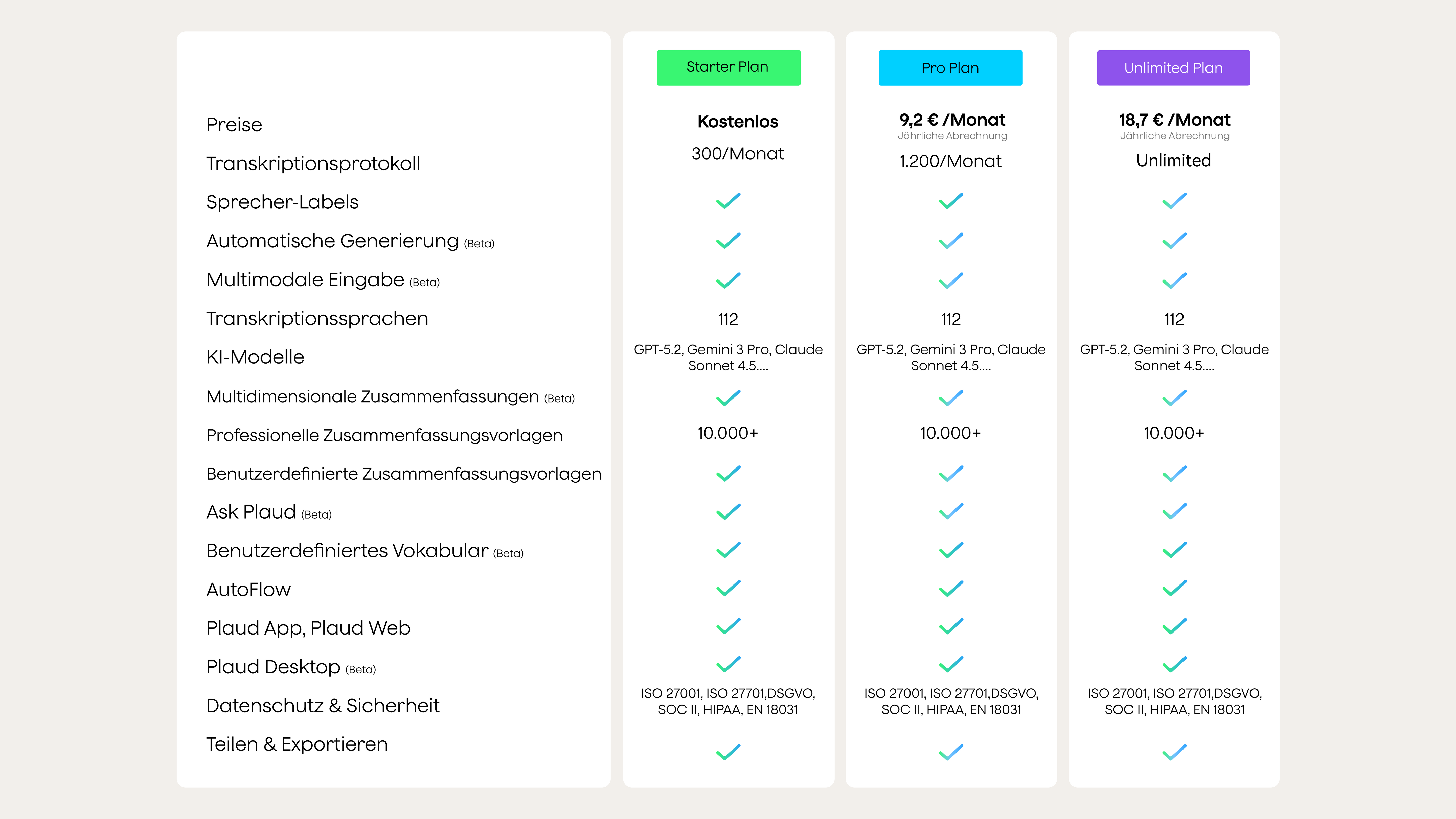Choose the purple Unlimited Plan button

click(1173, 68)
